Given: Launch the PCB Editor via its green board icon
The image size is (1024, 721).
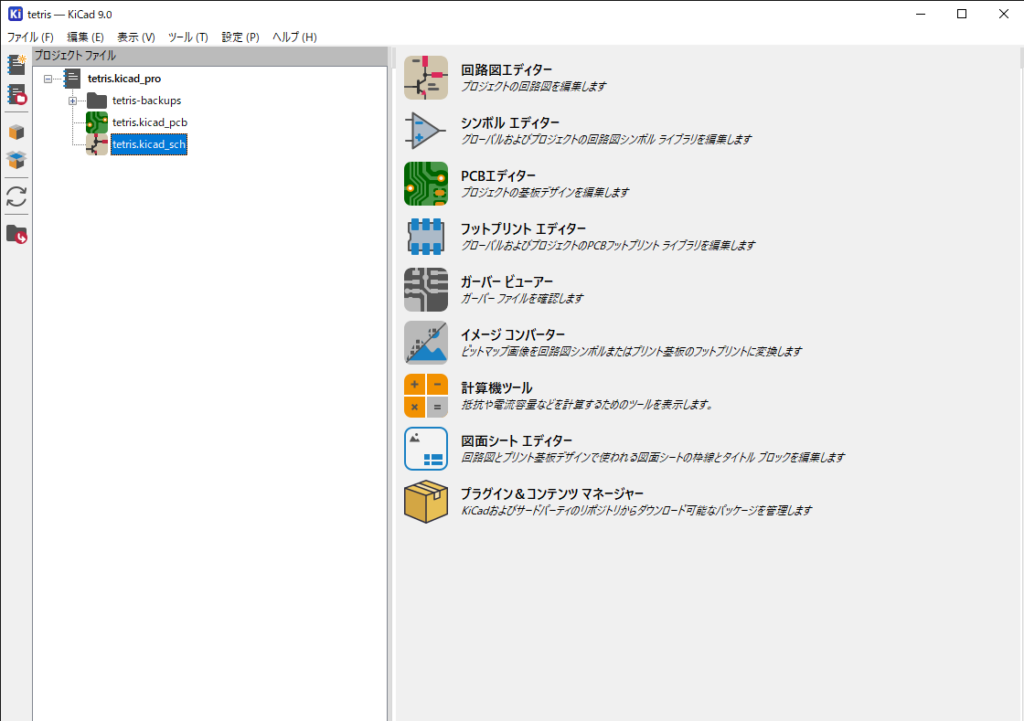Looking at the screenshot, I should pos(426,184).
